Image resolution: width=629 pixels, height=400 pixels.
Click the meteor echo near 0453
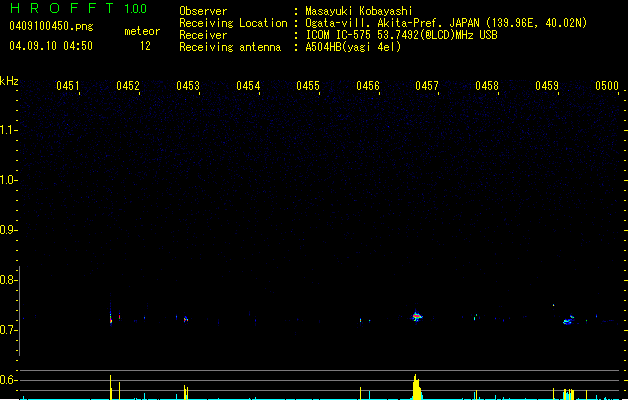pyautogui.click(x=186, y=319)
